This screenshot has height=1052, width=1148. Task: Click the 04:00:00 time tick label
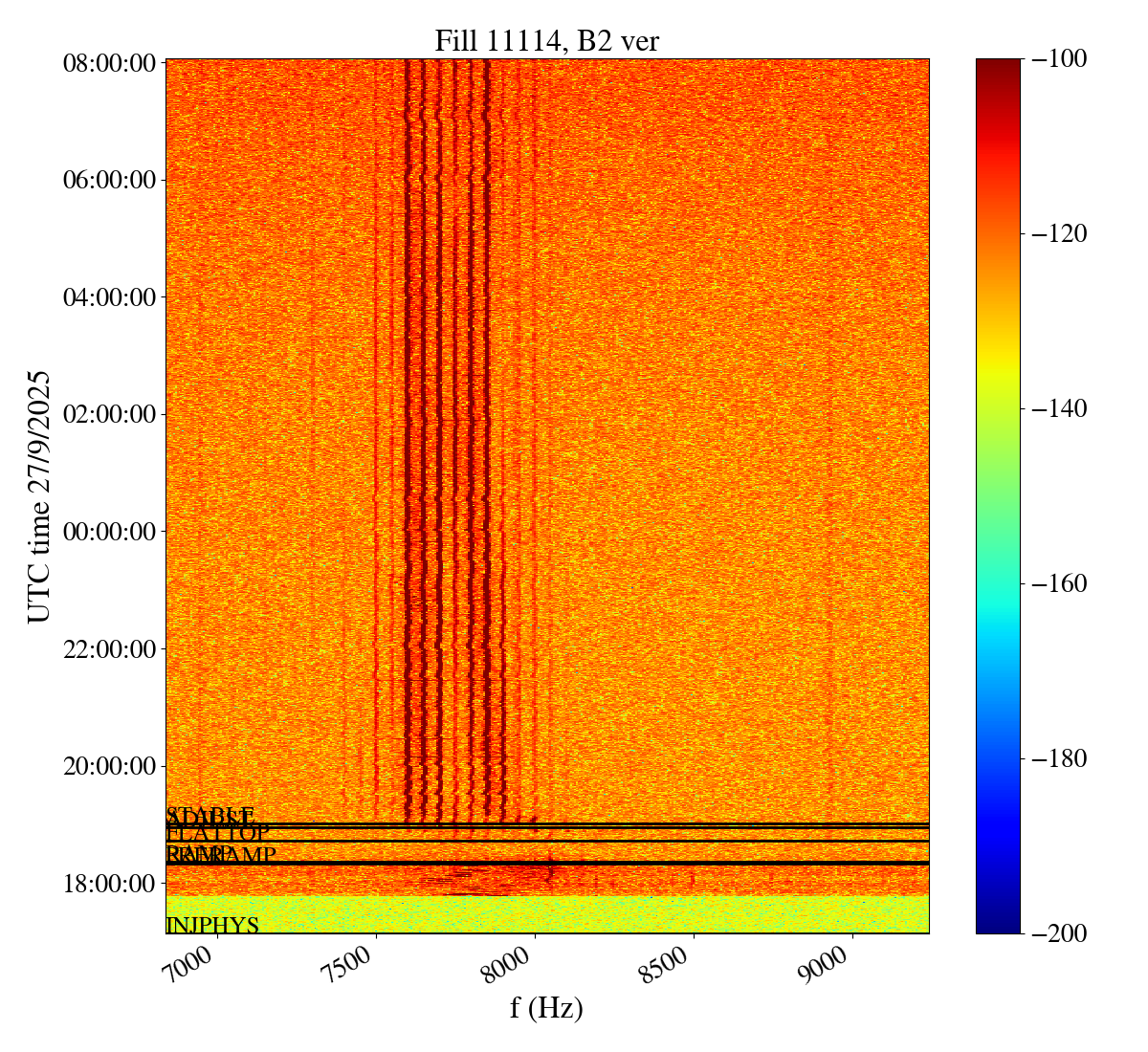[109, 297]
